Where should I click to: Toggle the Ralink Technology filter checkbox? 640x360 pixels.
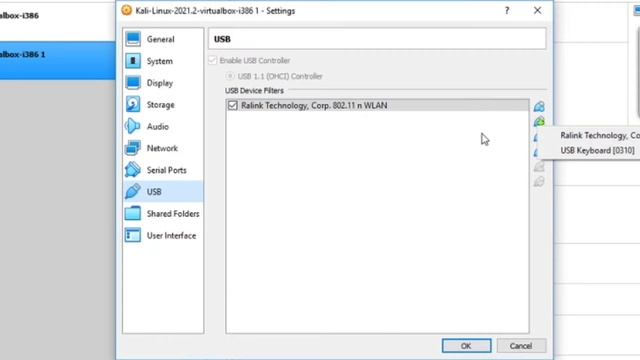pos(233,105)
